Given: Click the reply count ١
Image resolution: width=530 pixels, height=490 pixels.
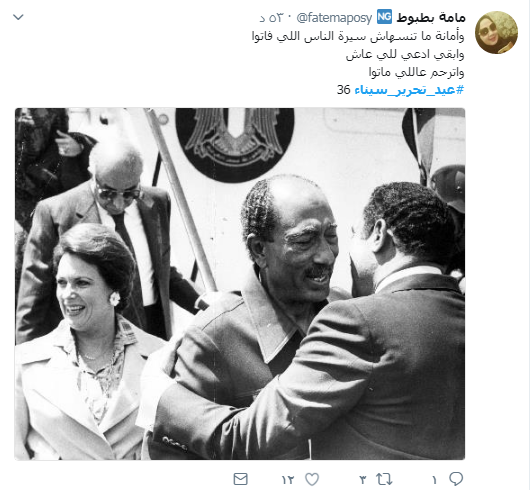Looking at the screenshot, I should point(434,480).
